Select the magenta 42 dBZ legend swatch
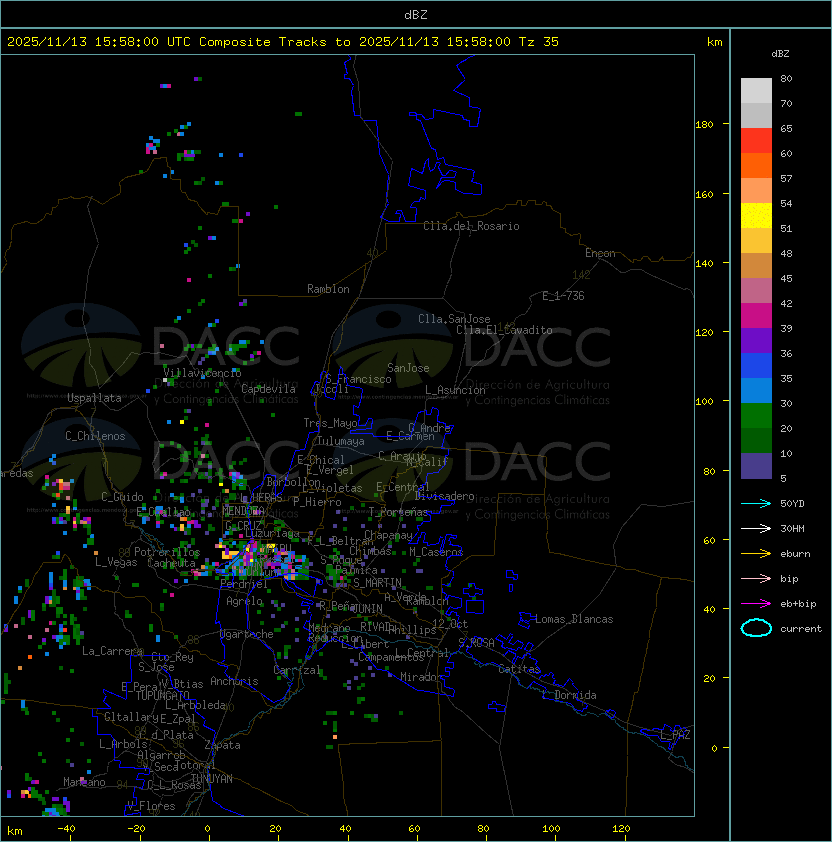832x842 pixels. 756,316
